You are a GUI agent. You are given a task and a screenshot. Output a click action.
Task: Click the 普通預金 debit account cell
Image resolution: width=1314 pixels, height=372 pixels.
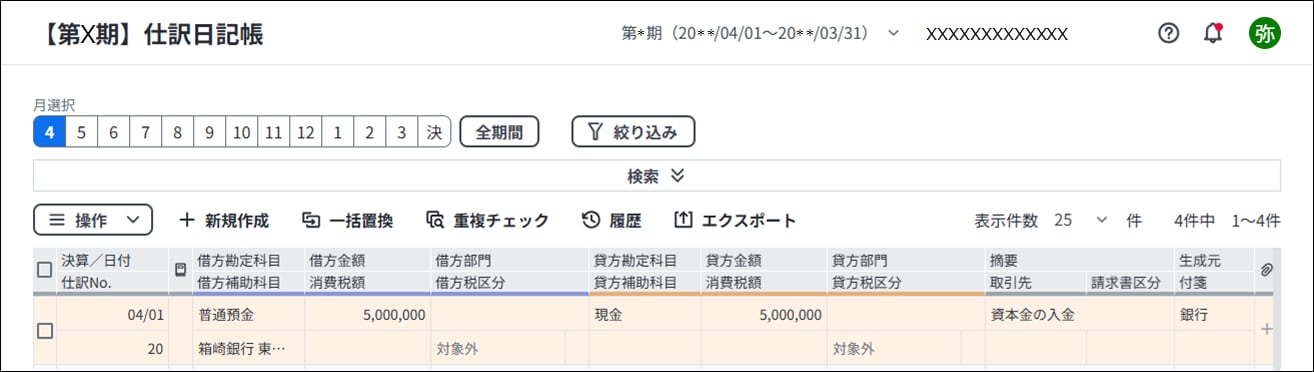(x=248, y=314)
